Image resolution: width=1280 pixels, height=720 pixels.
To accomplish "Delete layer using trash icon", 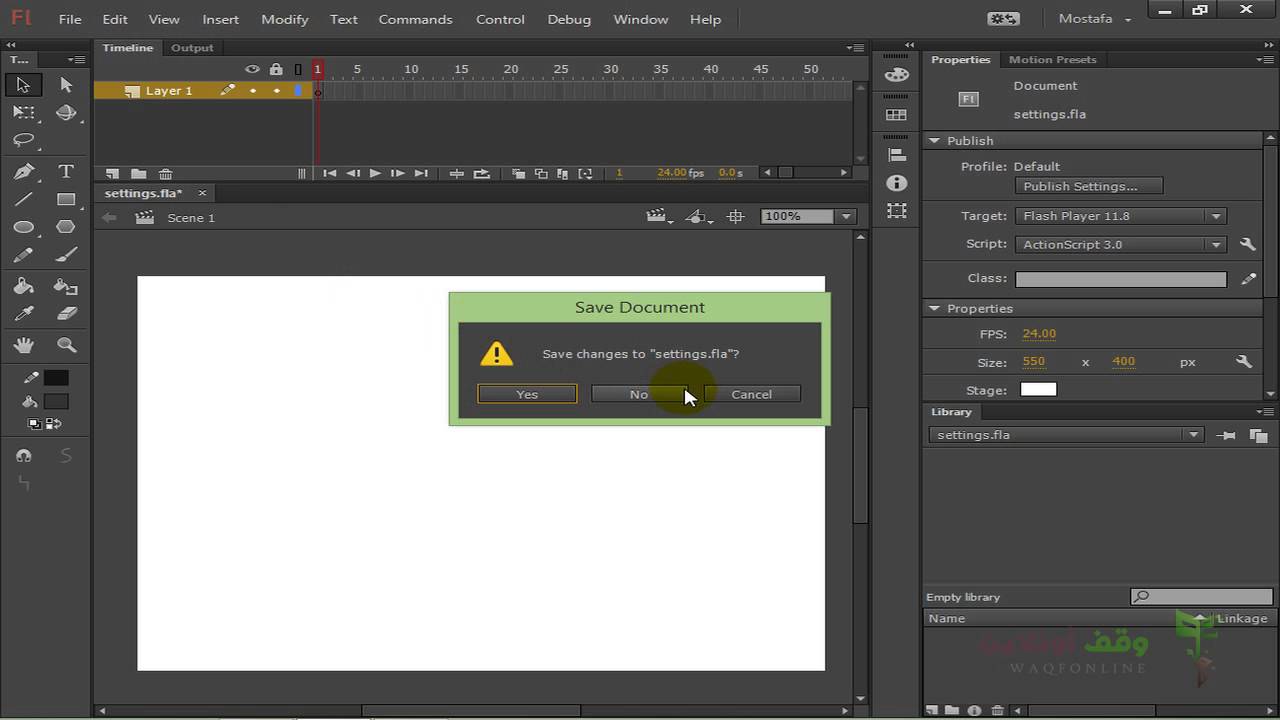I will coord(166,174).
